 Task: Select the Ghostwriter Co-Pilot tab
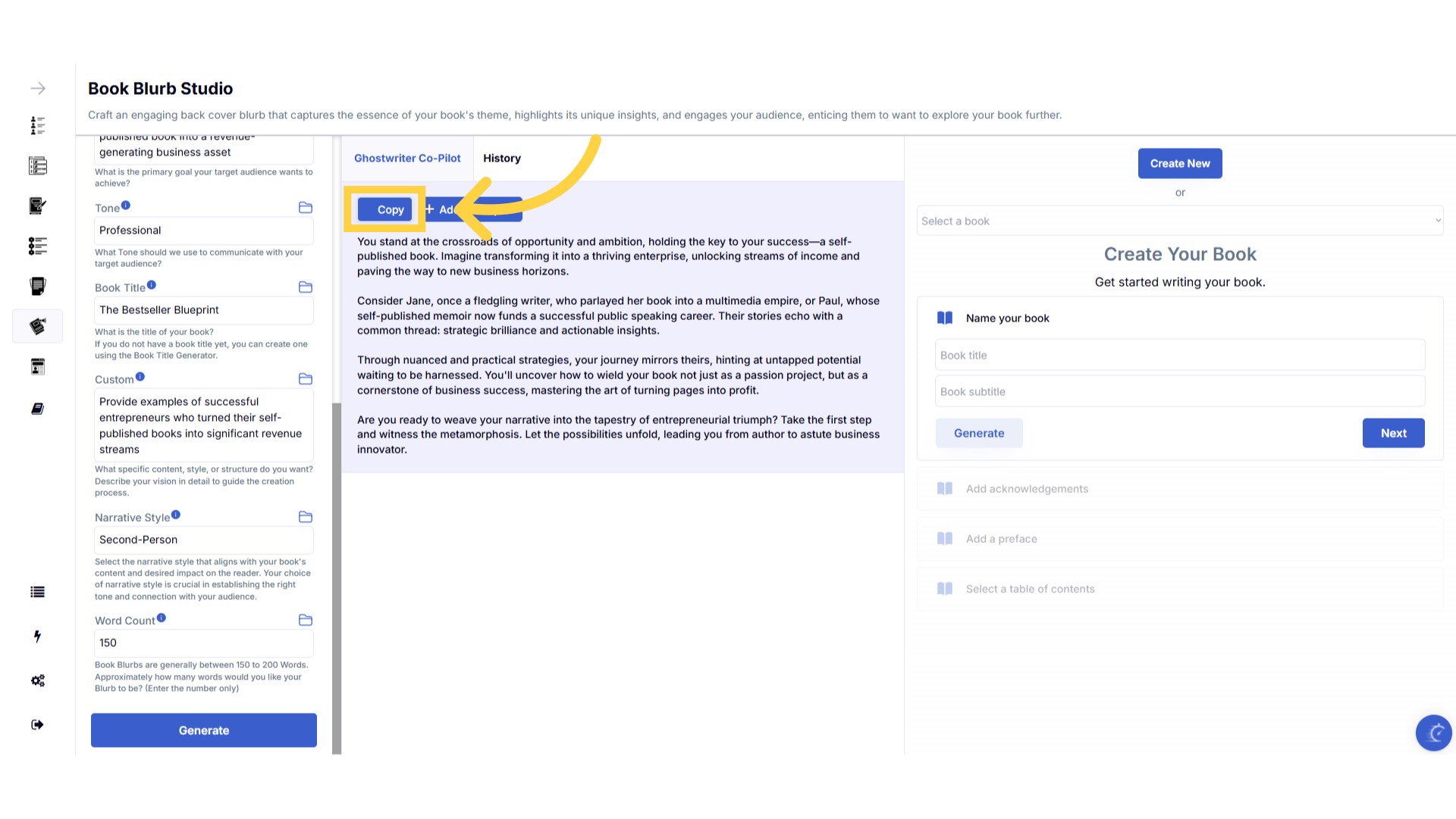[x=407, y=158]
